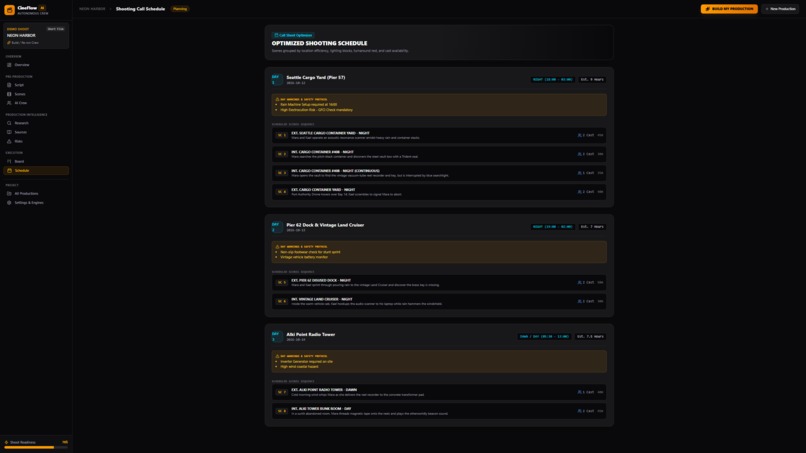Image resolution: width=806 pixels, height=453 pixels.
Task: Click the 'Est. 7 Hours' tag
Action: 592,227
